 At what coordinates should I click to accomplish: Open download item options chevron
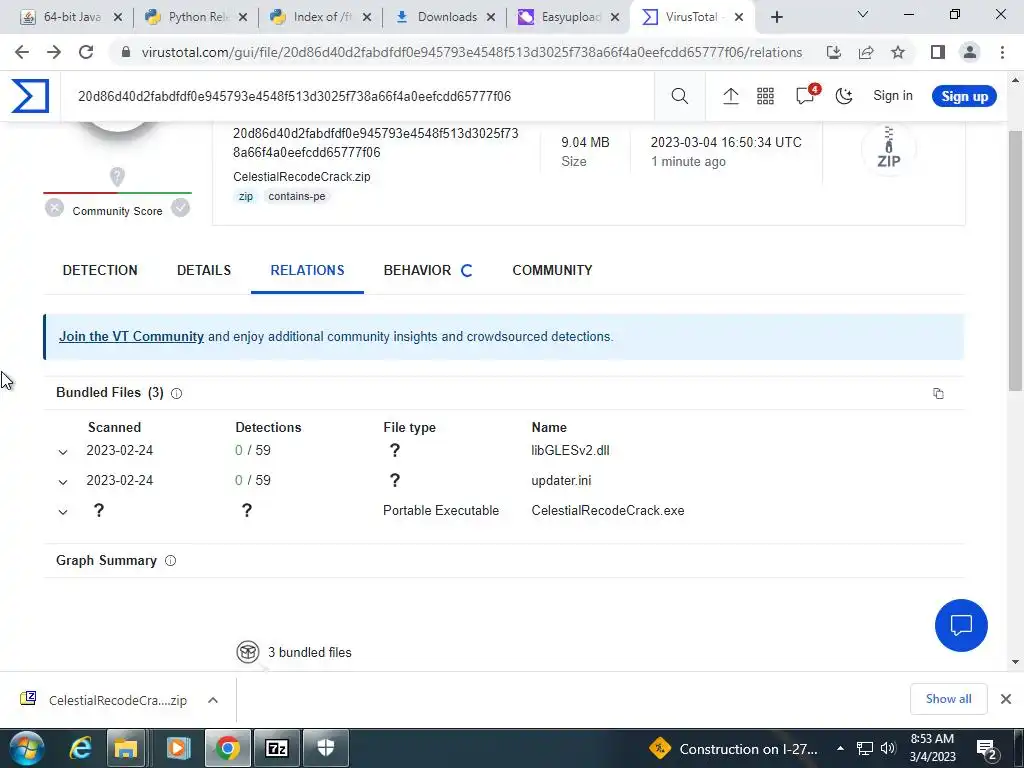point(213,700)
